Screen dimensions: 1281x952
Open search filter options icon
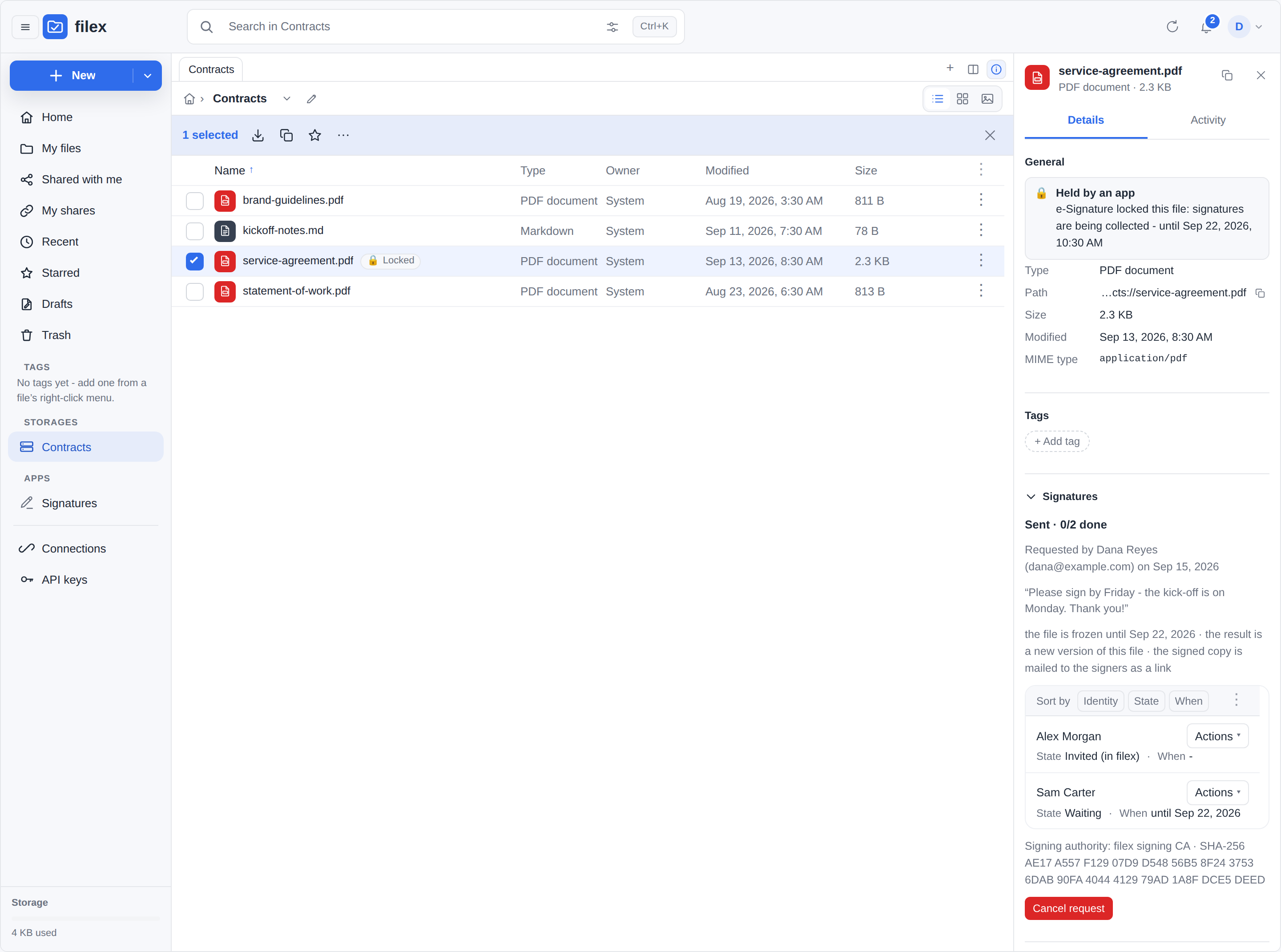point(612,27)
